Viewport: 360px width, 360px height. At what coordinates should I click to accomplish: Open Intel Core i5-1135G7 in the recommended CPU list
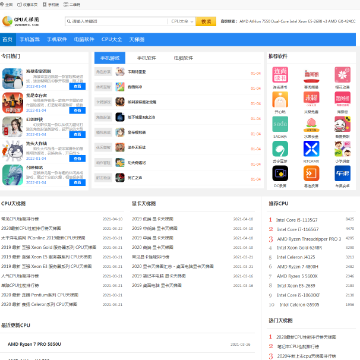pyautogui.click(x=297, y=220)
